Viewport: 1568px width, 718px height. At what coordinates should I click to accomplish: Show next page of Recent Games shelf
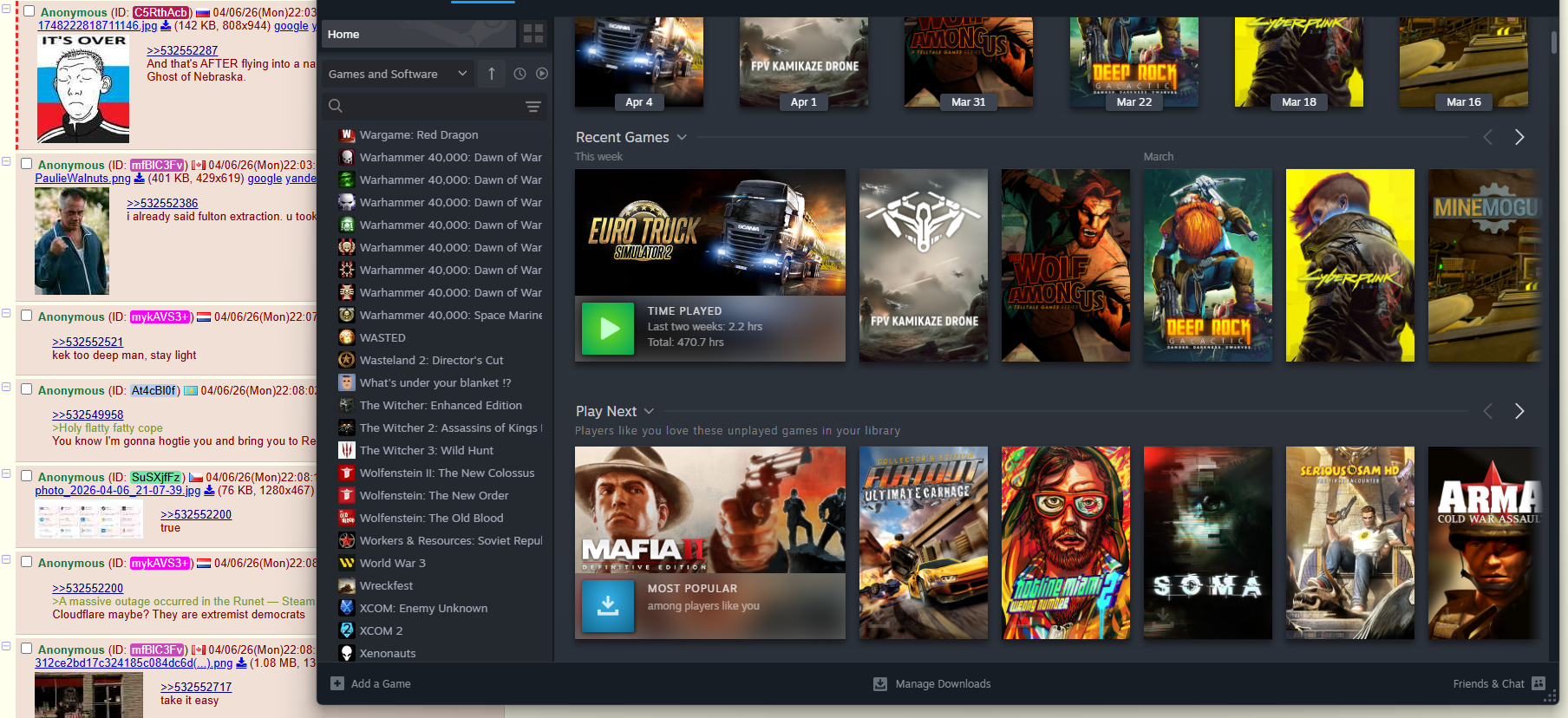[x=1519, y=137]
